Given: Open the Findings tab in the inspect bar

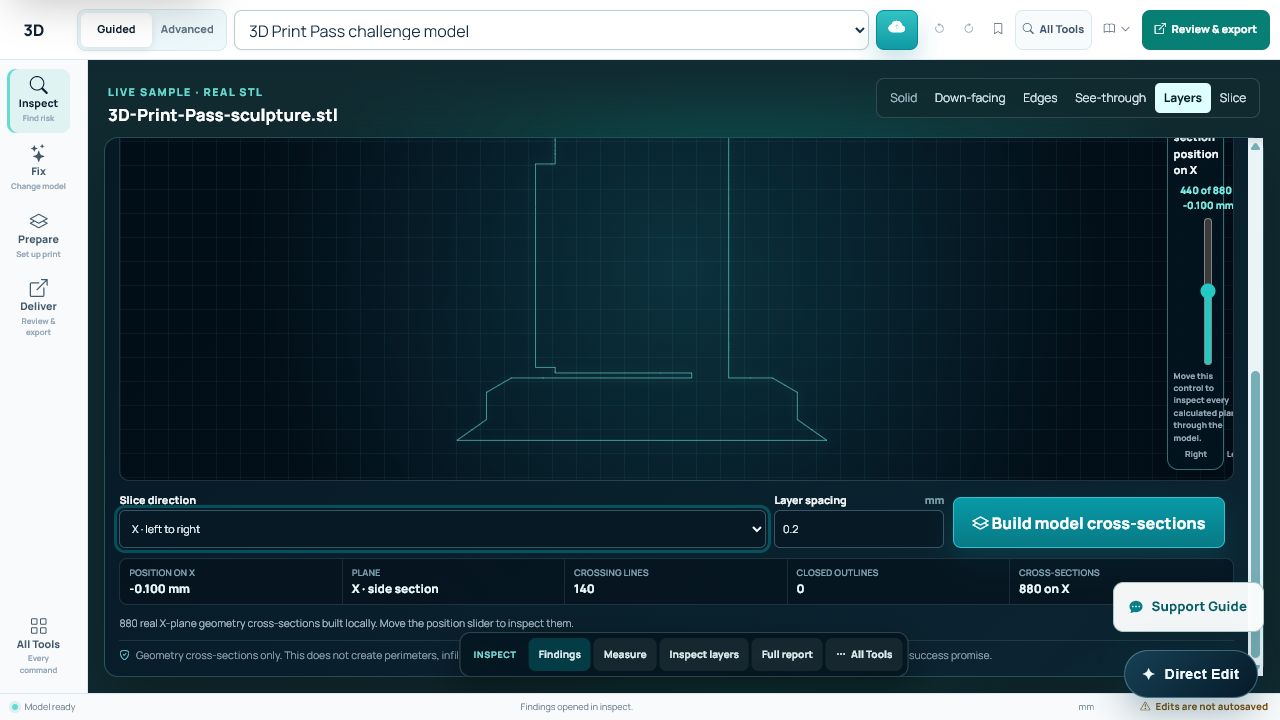Looking at the screenshot, I should [x=560, y=655].
